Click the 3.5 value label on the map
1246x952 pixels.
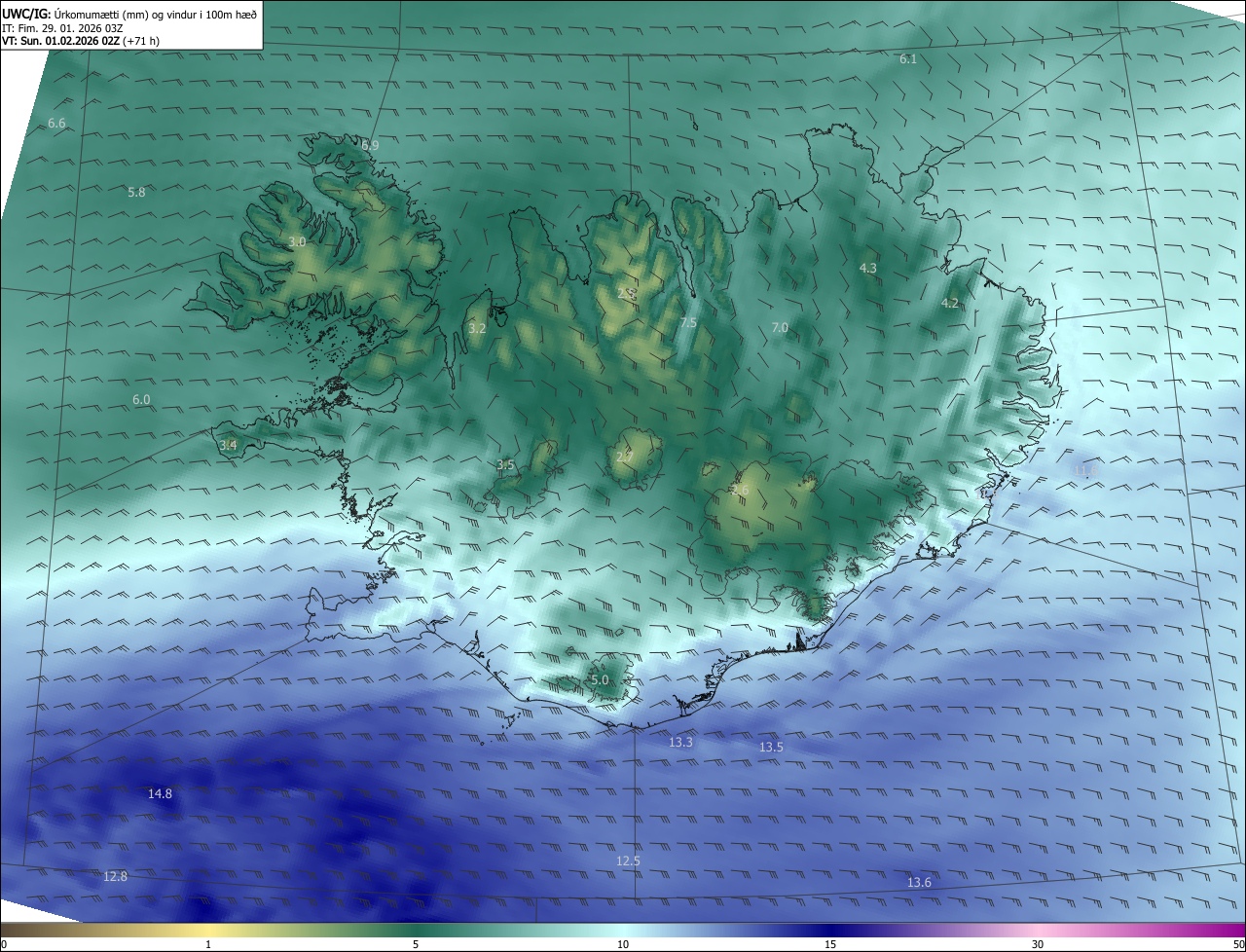click(x=505, y=465)
